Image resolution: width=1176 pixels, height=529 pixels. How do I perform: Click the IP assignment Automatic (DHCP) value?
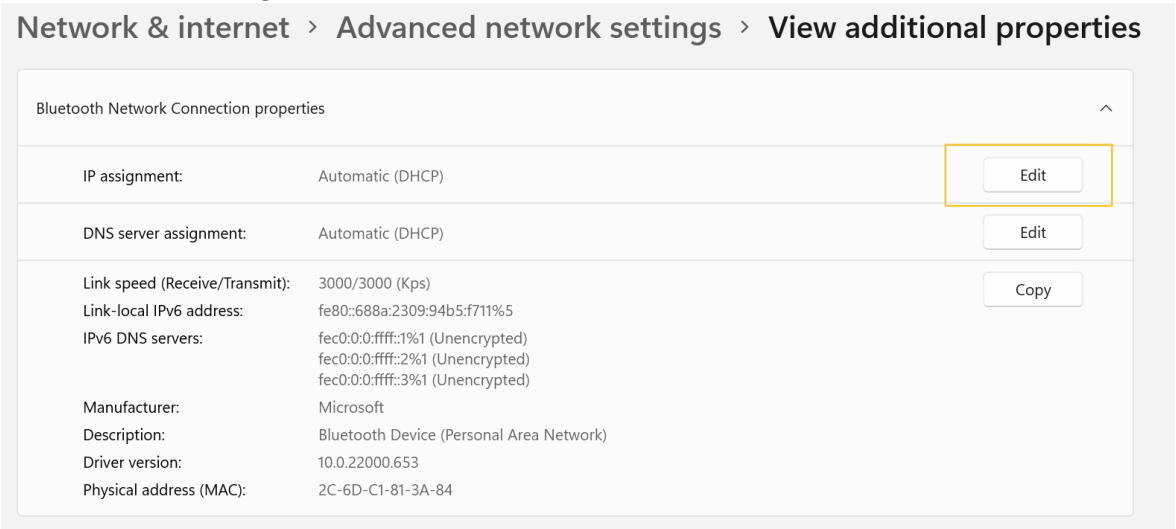click(x=381, y=176)
